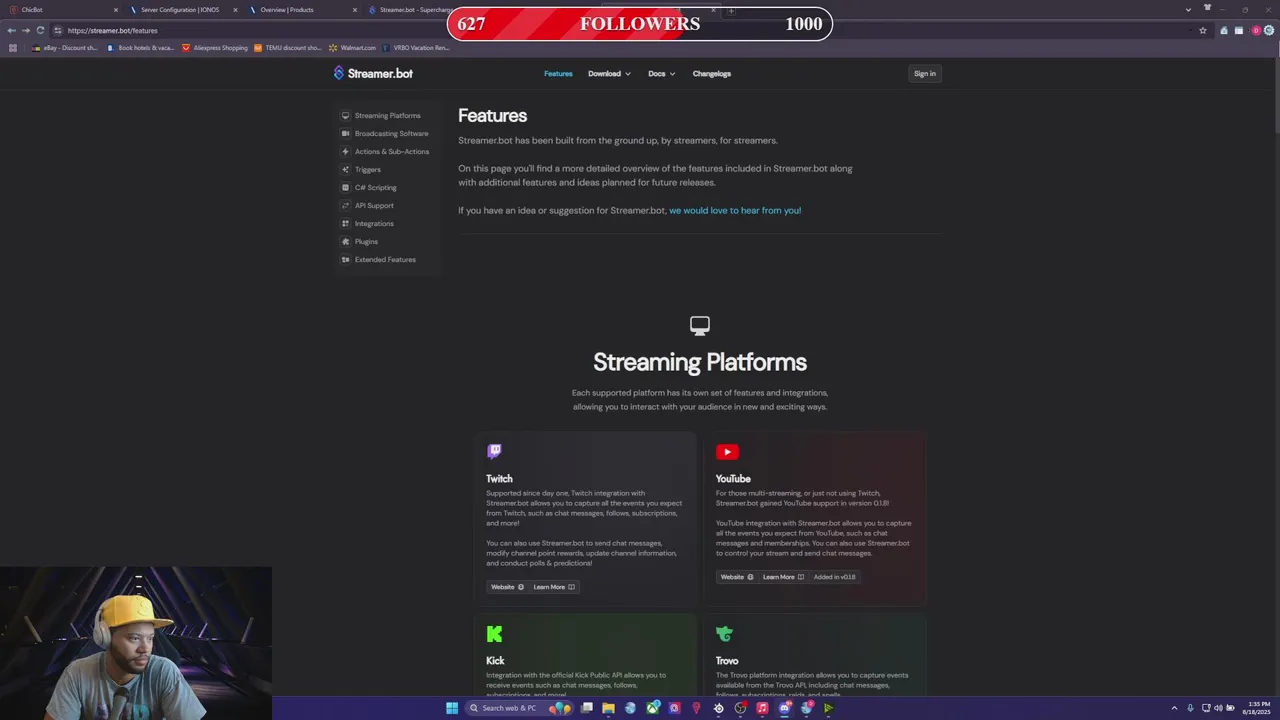
Task: Click the Plugins puzzle icon in the sidebar
Action: tap(345, 241)
